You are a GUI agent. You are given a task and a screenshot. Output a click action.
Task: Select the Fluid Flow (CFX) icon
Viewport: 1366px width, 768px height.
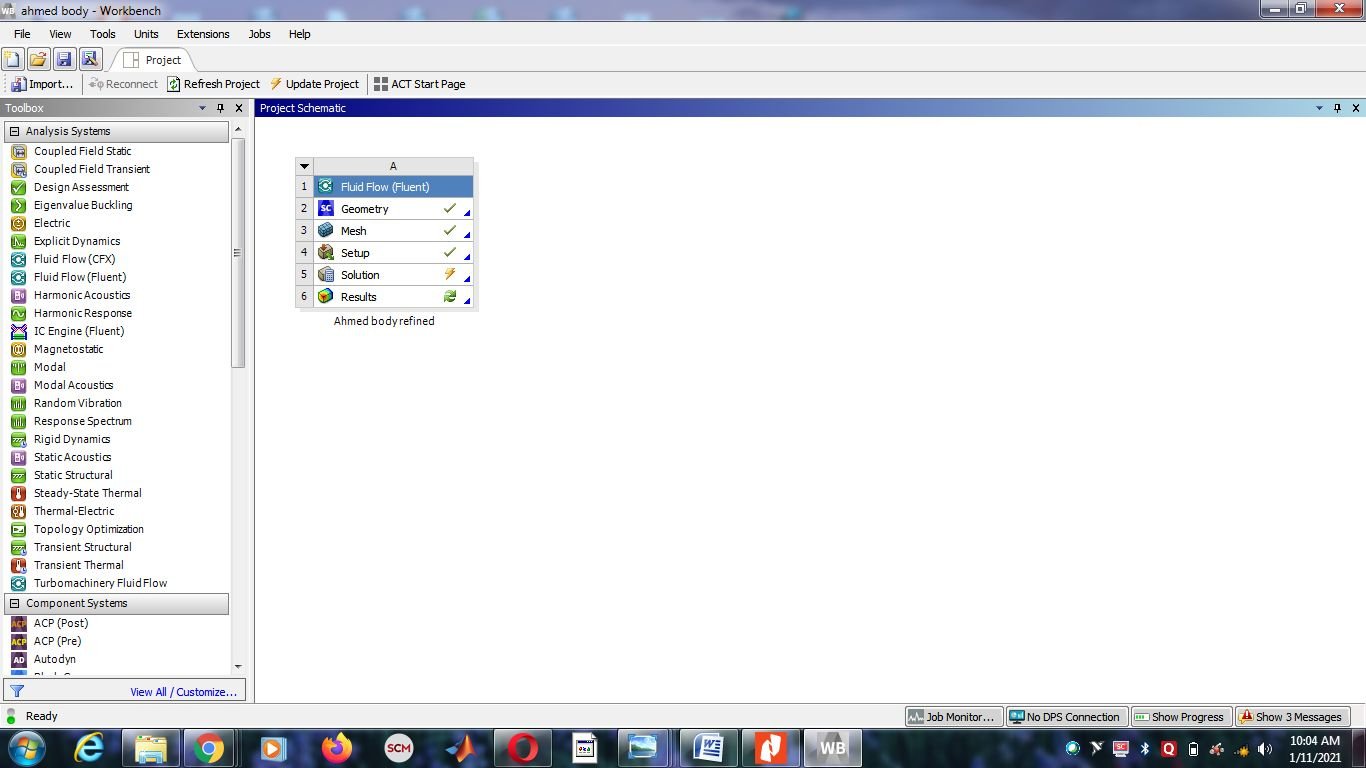(x=18, y=259)
